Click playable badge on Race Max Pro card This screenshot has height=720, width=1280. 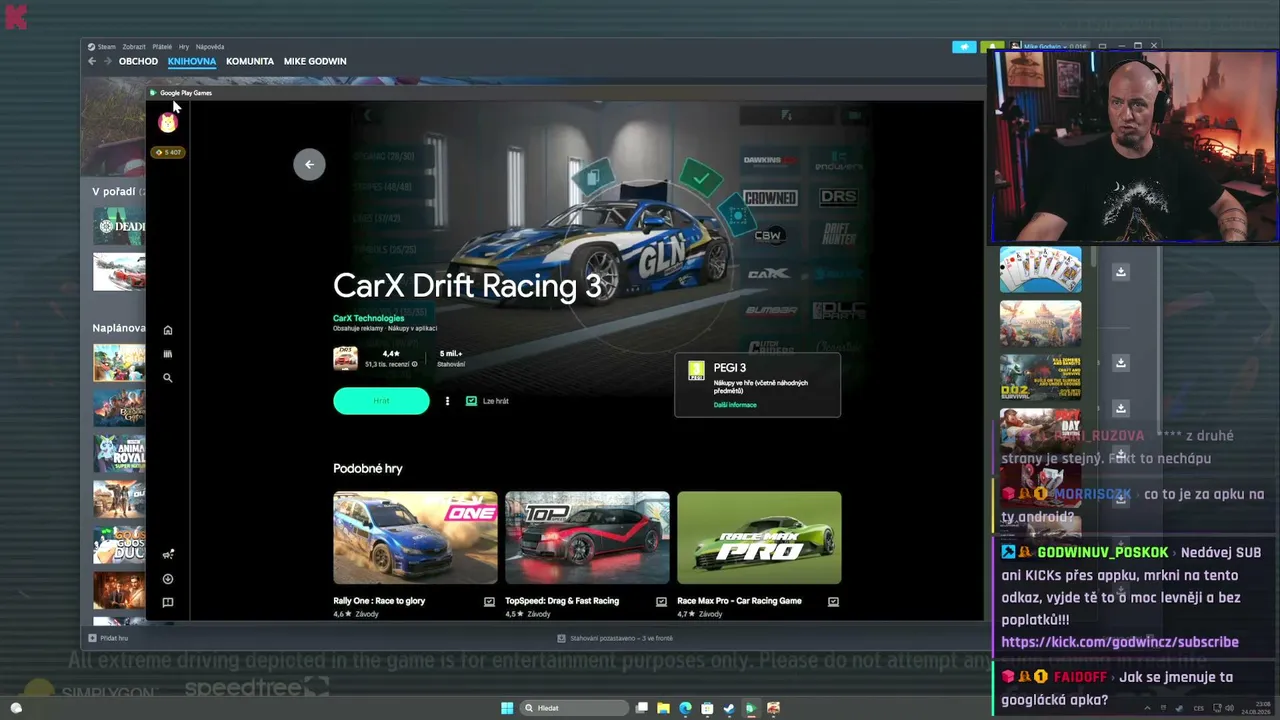point(833,602)
